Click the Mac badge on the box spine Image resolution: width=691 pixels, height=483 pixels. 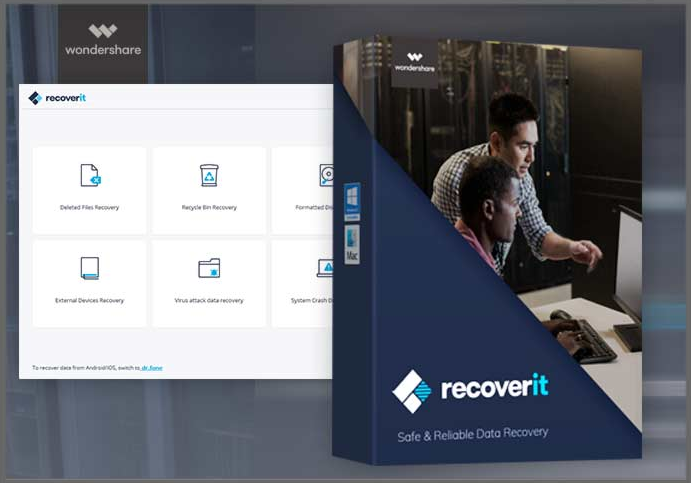352,245
